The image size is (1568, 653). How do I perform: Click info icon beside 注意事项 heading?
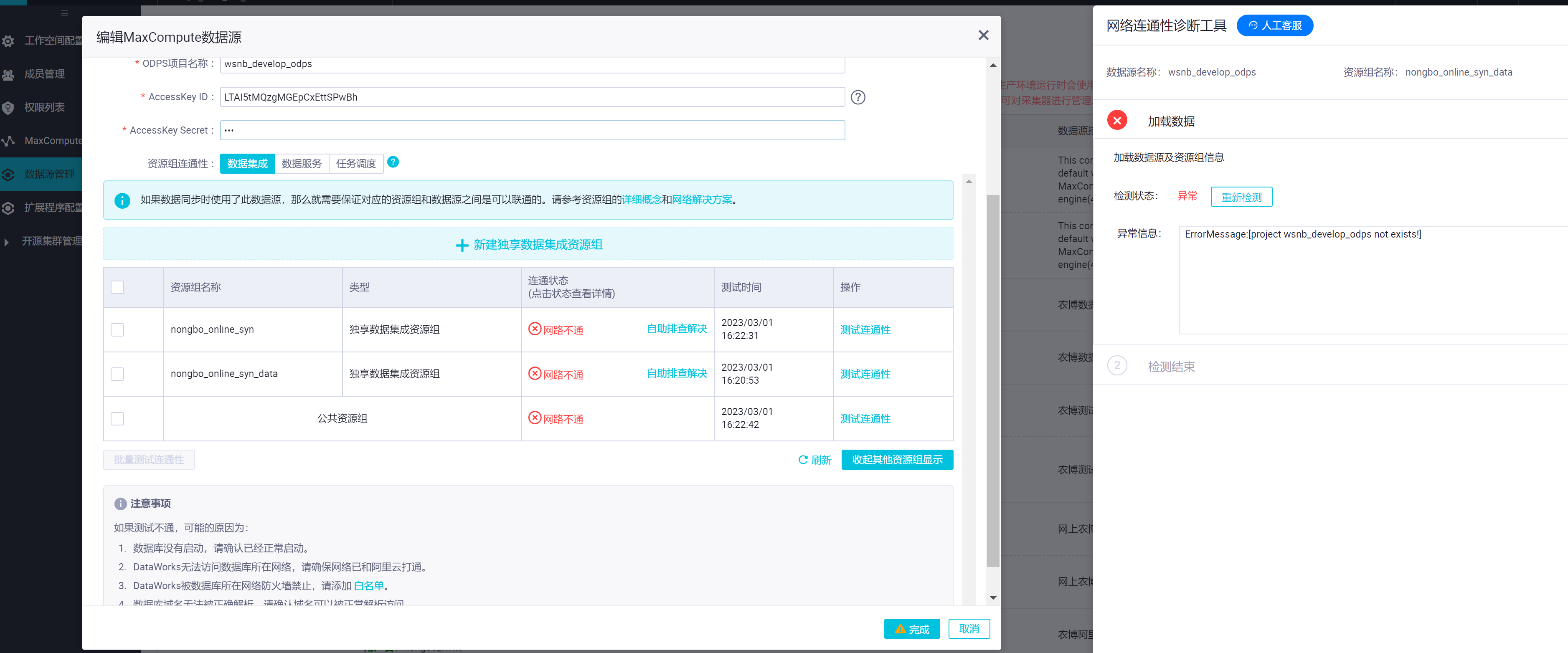point(121,504)
